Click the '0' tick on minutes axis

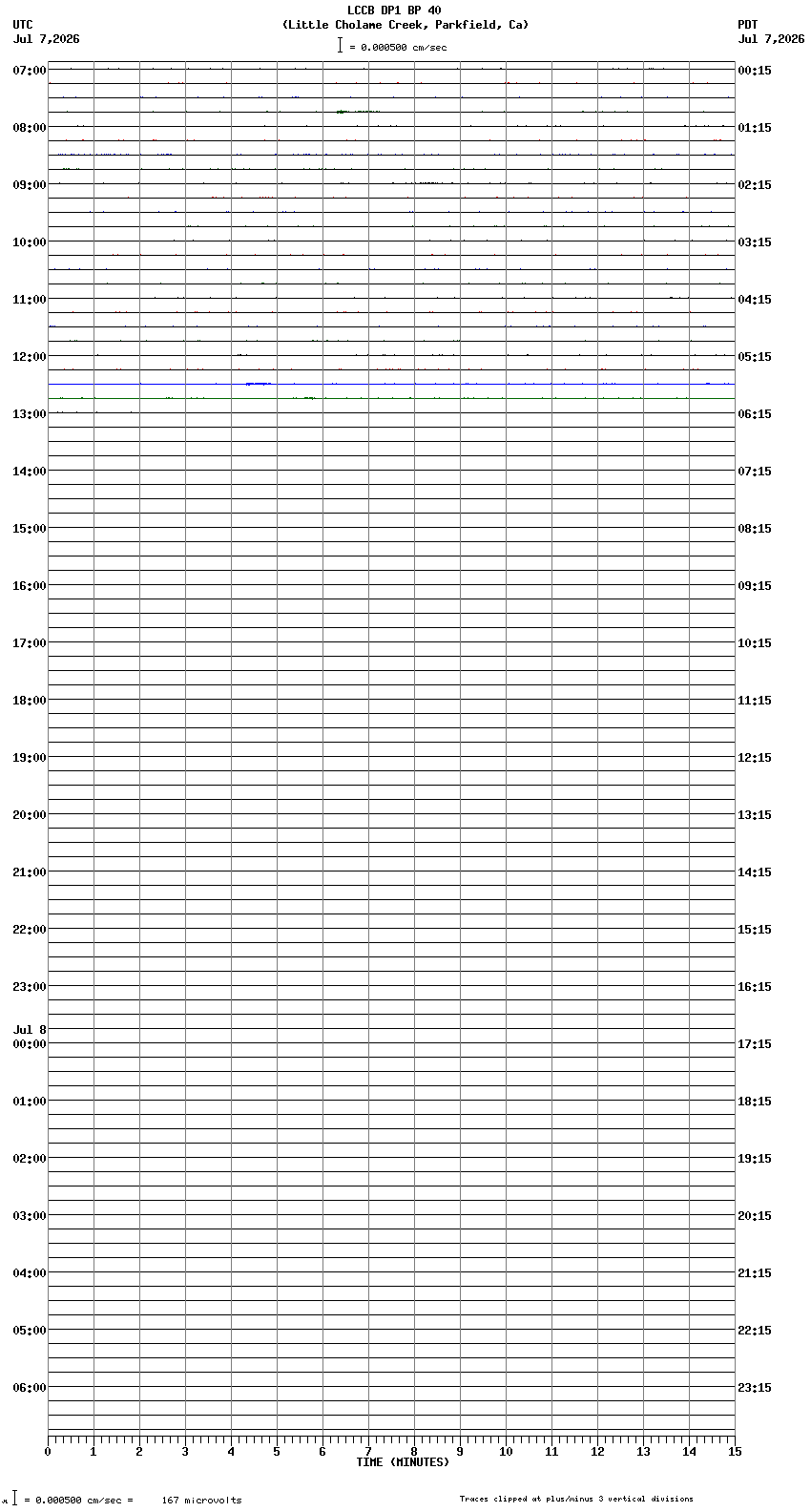coord(48,1452)
